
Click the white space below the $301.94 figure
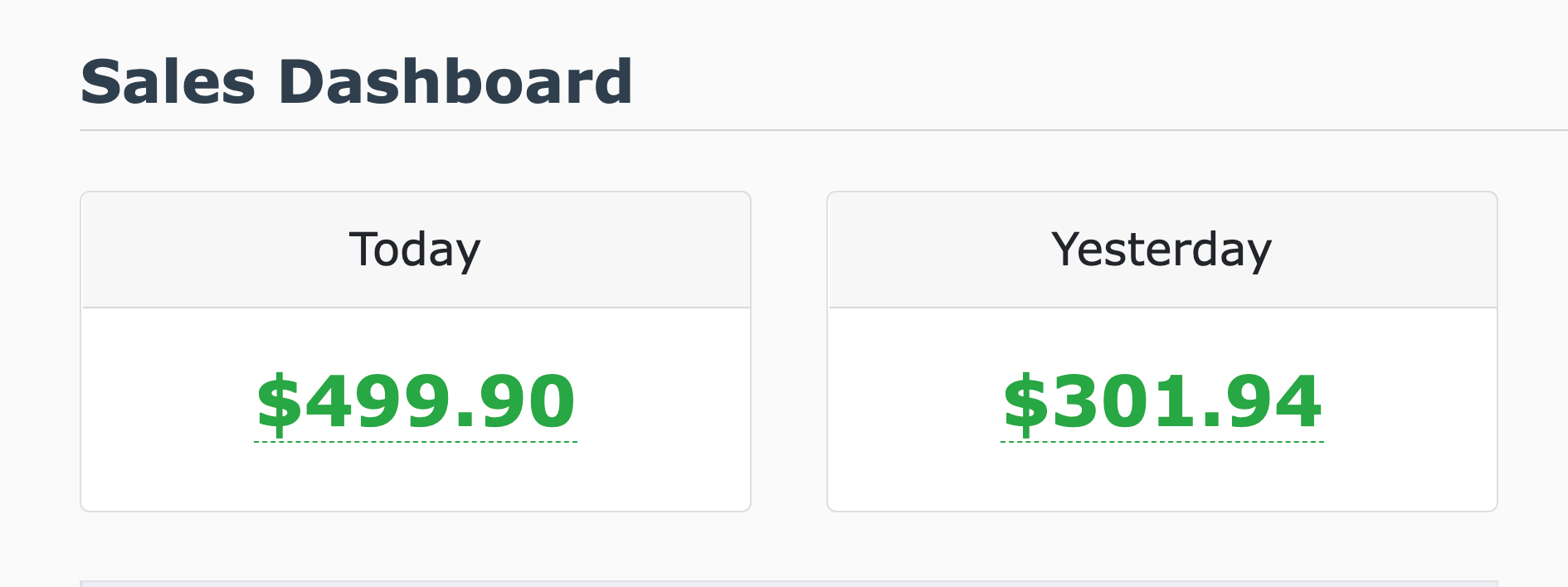(x=1162, y=479)
